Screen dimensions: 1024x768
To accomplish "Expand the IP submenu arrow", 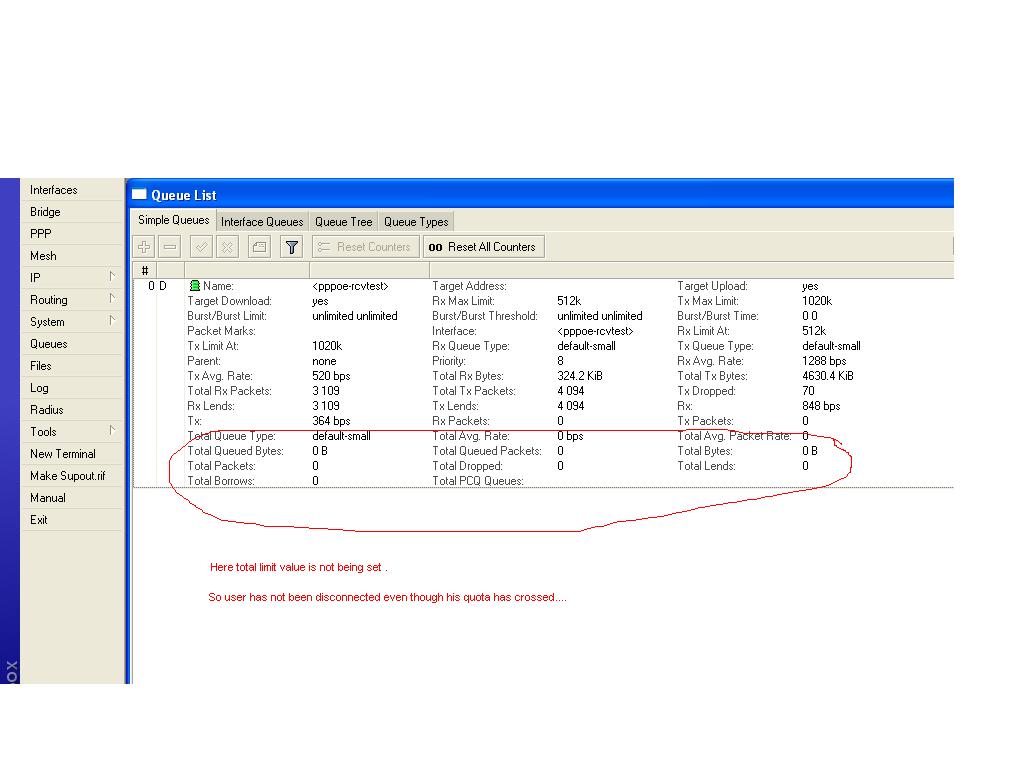I will 112,277.
